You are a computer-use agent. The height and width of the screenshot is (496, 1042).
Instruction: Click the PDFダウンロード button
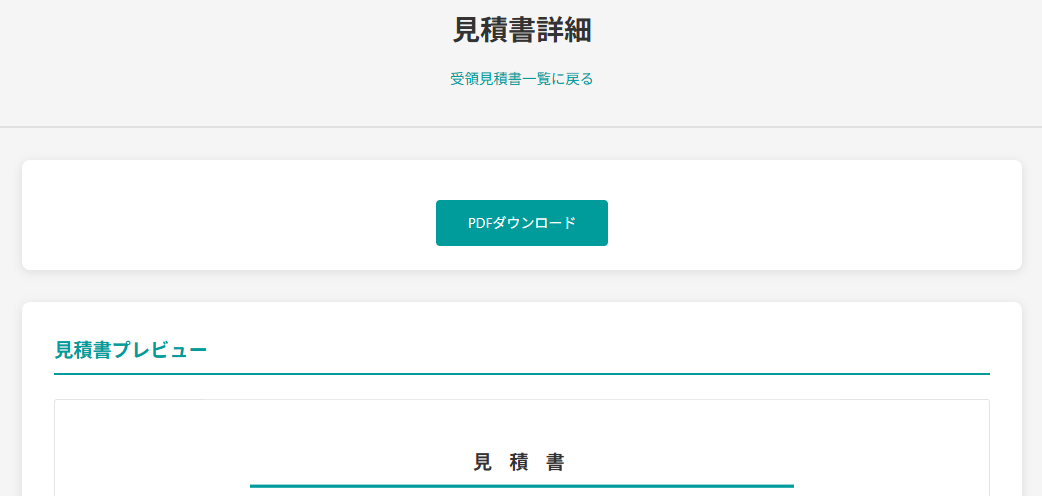521,223
